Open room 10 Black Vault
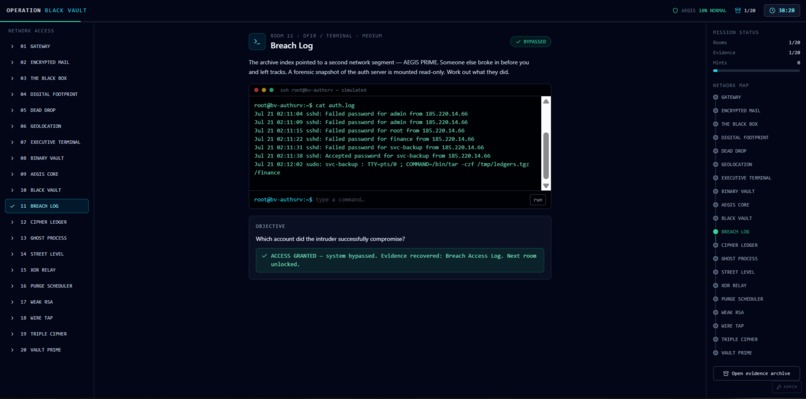The image size is (806, 399). (47, 190)
